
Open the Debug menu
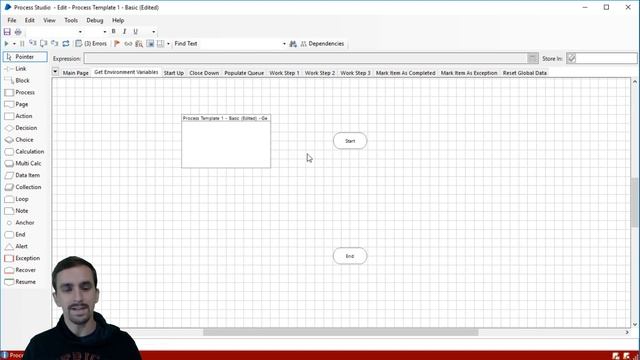pyautogui.click(x=95, y=20)
